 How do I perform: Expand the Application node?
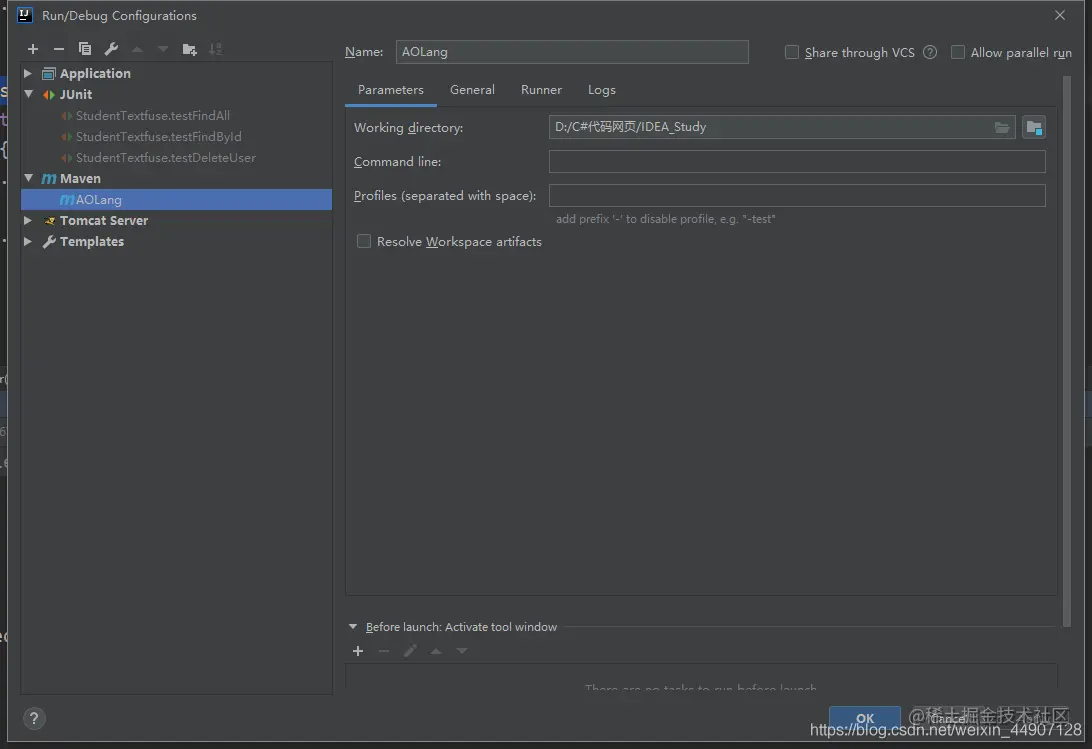[x=28, y=73]
